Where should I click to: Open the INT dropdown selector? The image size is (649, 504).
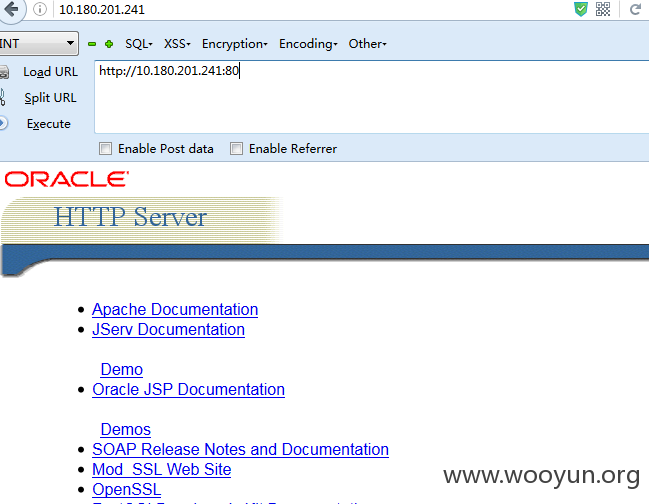pos(39,43)
